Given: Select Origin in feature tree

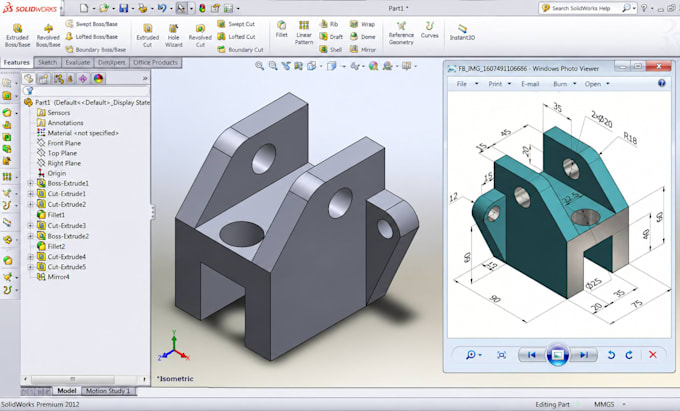Looking at the screenshot, I should 52,173.
